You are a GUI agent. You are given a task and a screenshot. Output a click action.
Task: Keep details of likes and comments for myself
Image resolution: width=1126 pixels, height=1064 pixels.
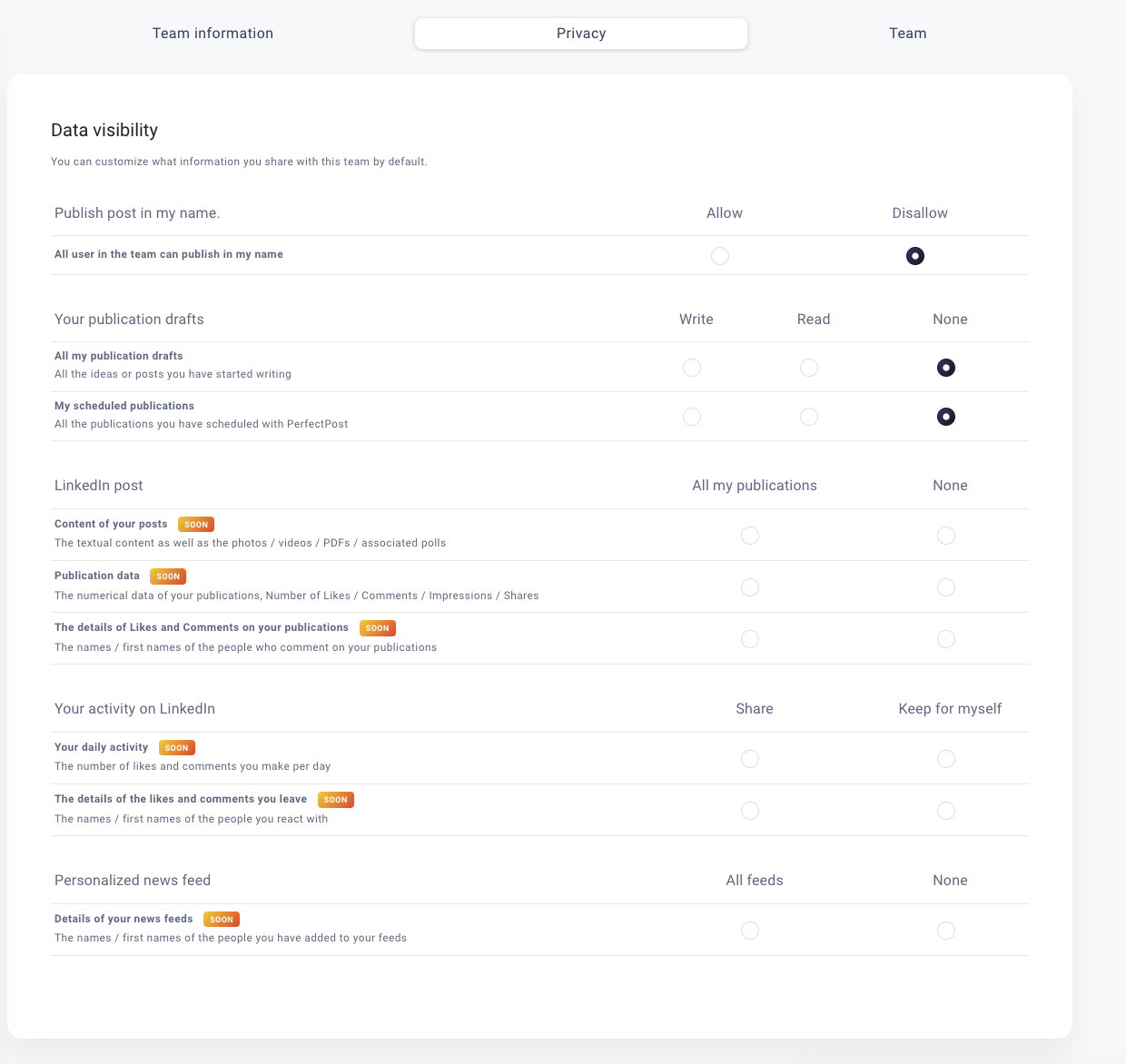946,811
